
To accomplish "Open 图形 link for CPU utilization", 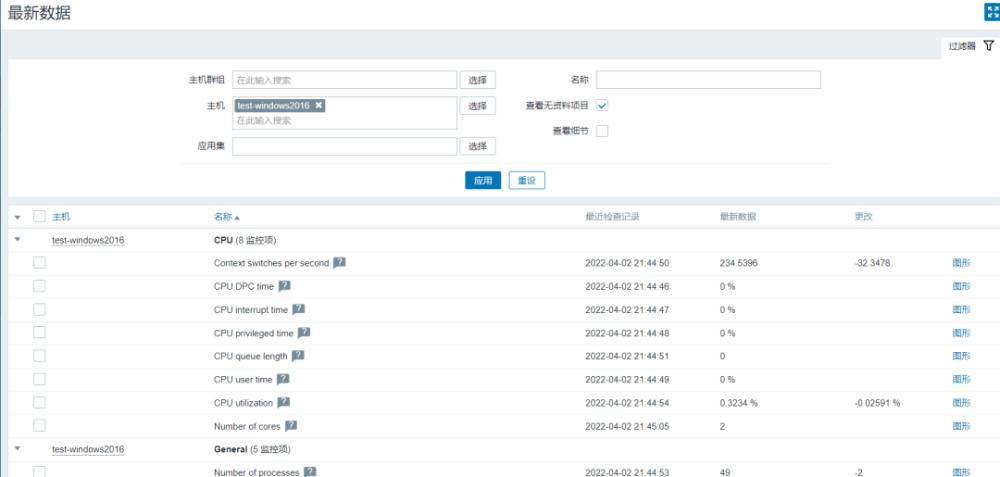I will tap(961, 402).
